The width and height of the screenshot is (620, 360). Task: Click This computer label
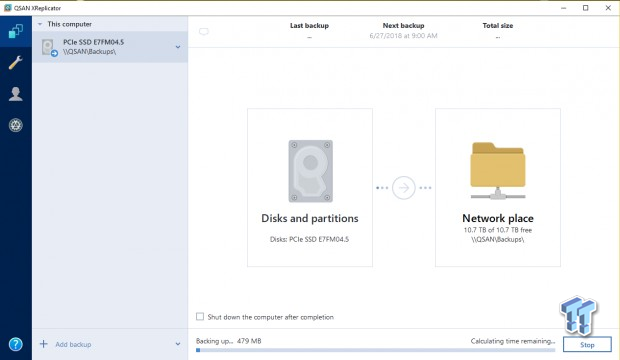70,24
